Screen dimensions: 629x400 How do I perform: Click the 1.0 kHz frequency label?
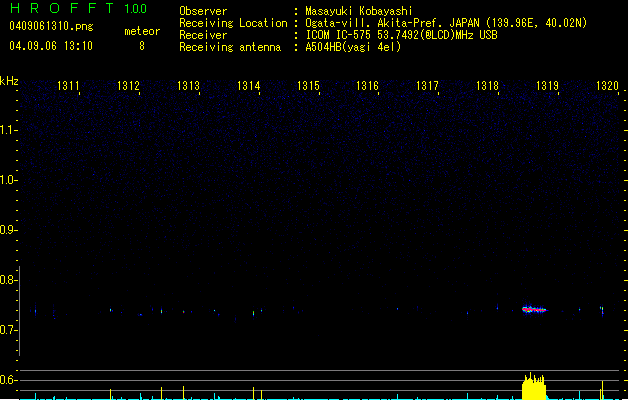[x=8, y=180]
